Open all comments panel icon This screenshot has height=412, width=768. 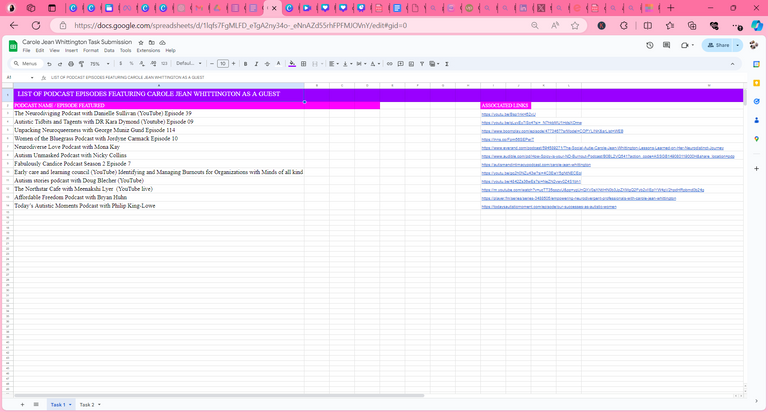pos(667,45)
